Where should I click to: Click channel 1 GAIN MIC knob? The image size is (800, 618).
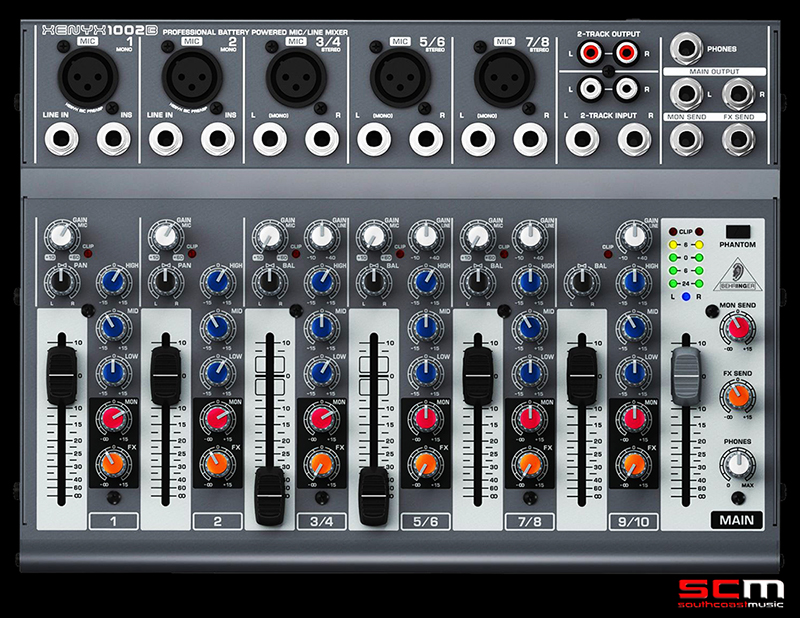(x=62, y=236)
